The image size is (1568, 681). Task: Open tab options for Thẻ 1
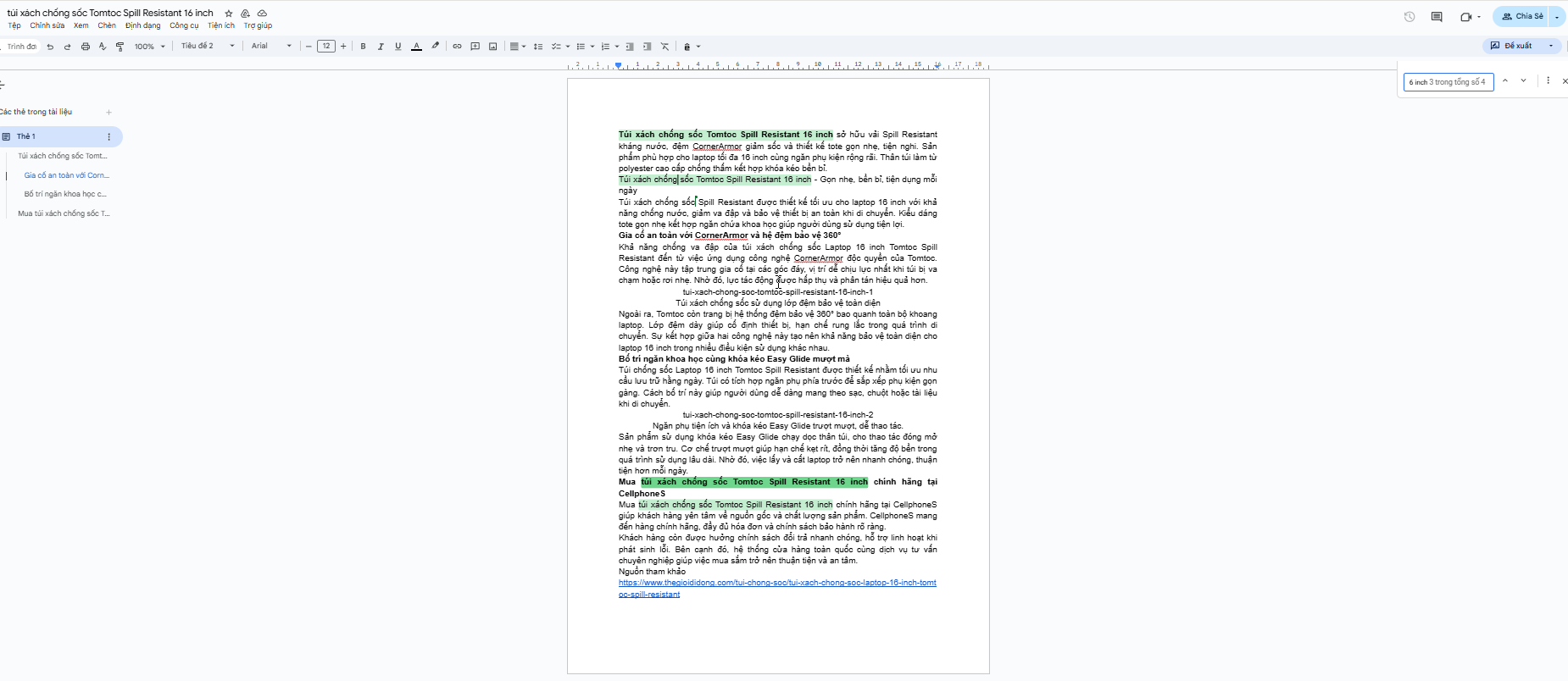[108, 136]
